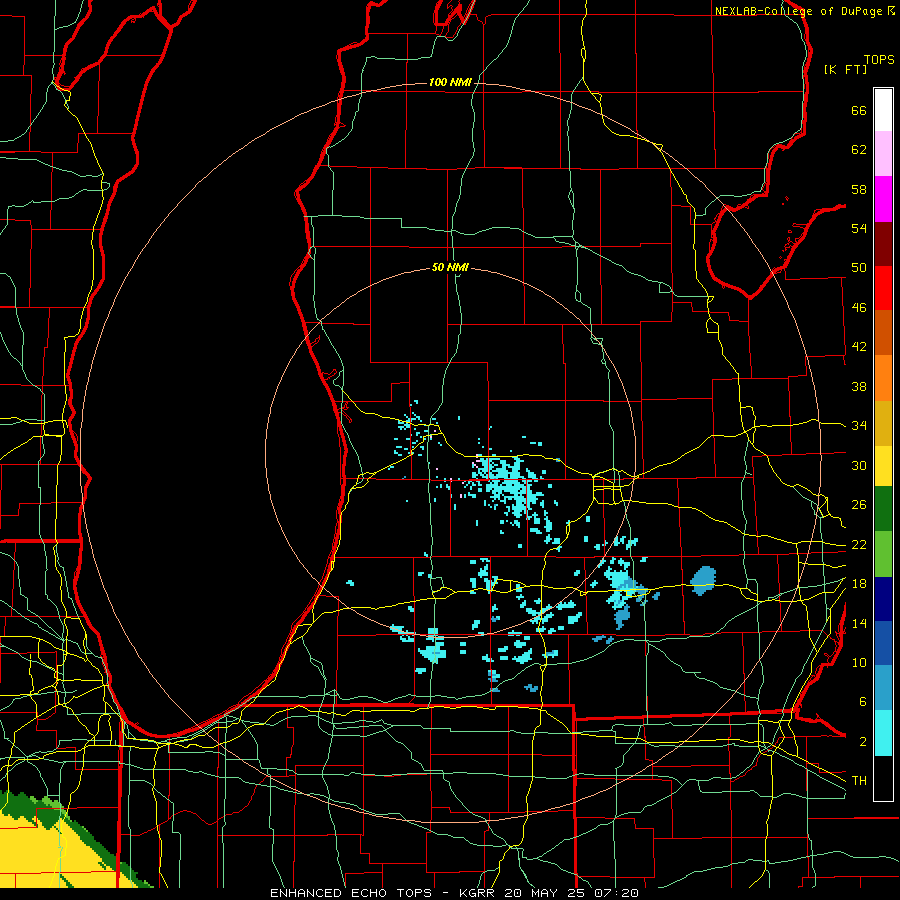The image size is (900, 900).
Task: Click the legend value '22'
Action: [x=859, y=545]
